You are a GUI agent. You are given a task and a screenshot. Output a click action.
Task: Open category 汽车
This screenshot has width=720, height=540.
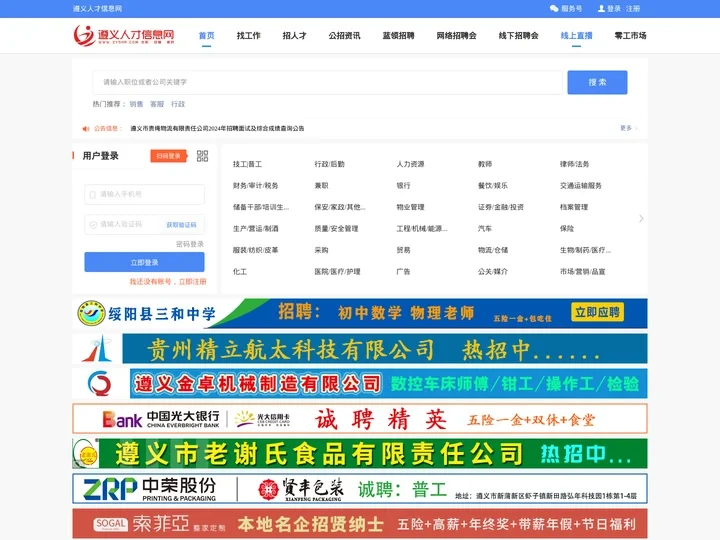[485, 229]
